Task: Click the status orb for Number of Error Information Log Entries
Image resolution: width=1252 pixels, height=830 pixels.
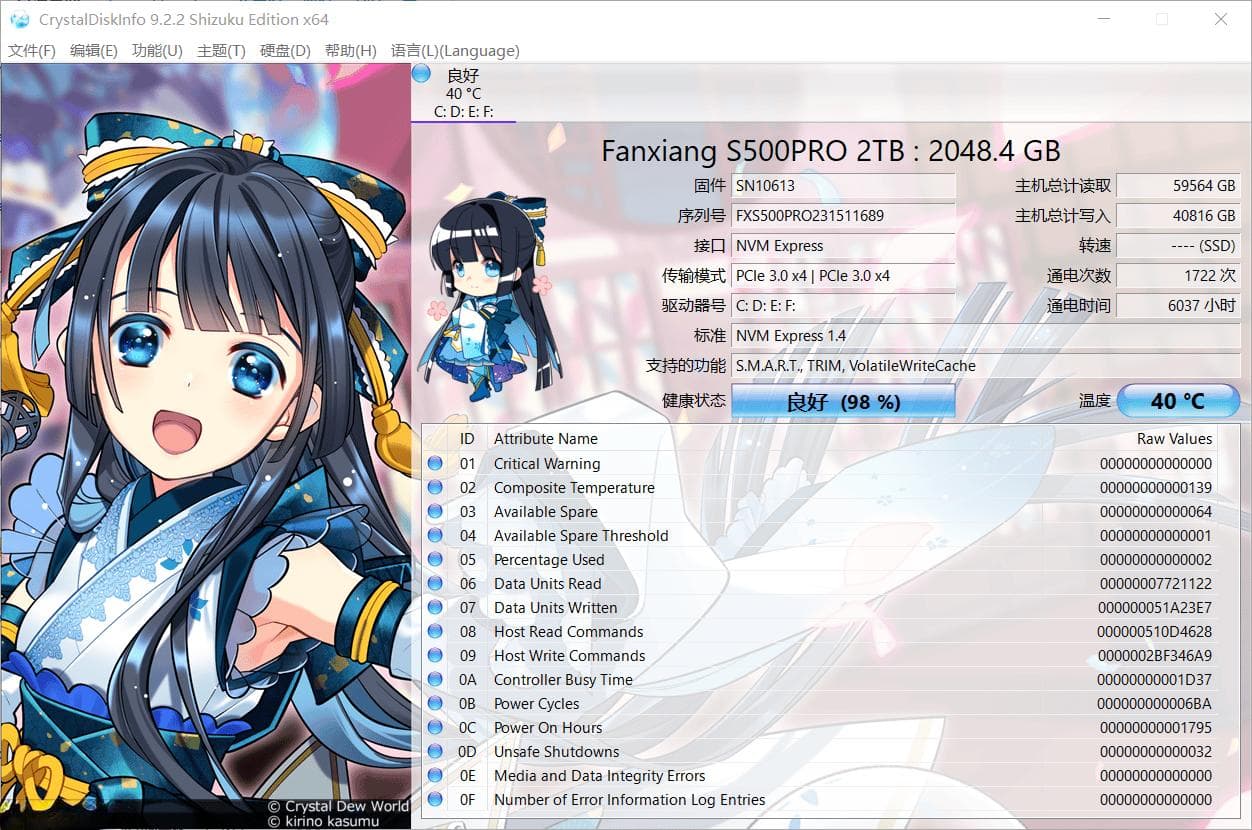Action: tap(435, 799)
